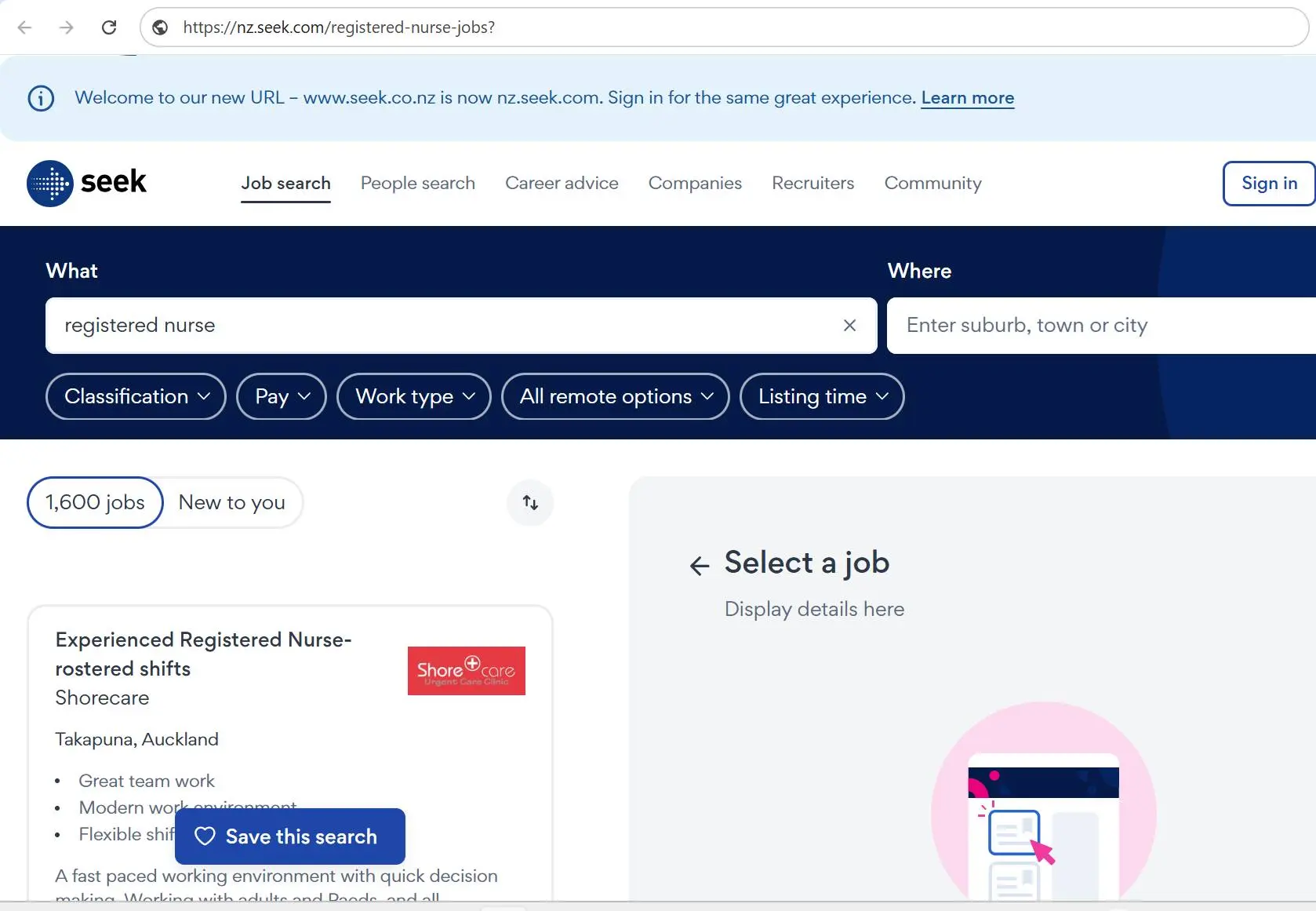
Task: Click the Where location input field
Action: 1098,326
